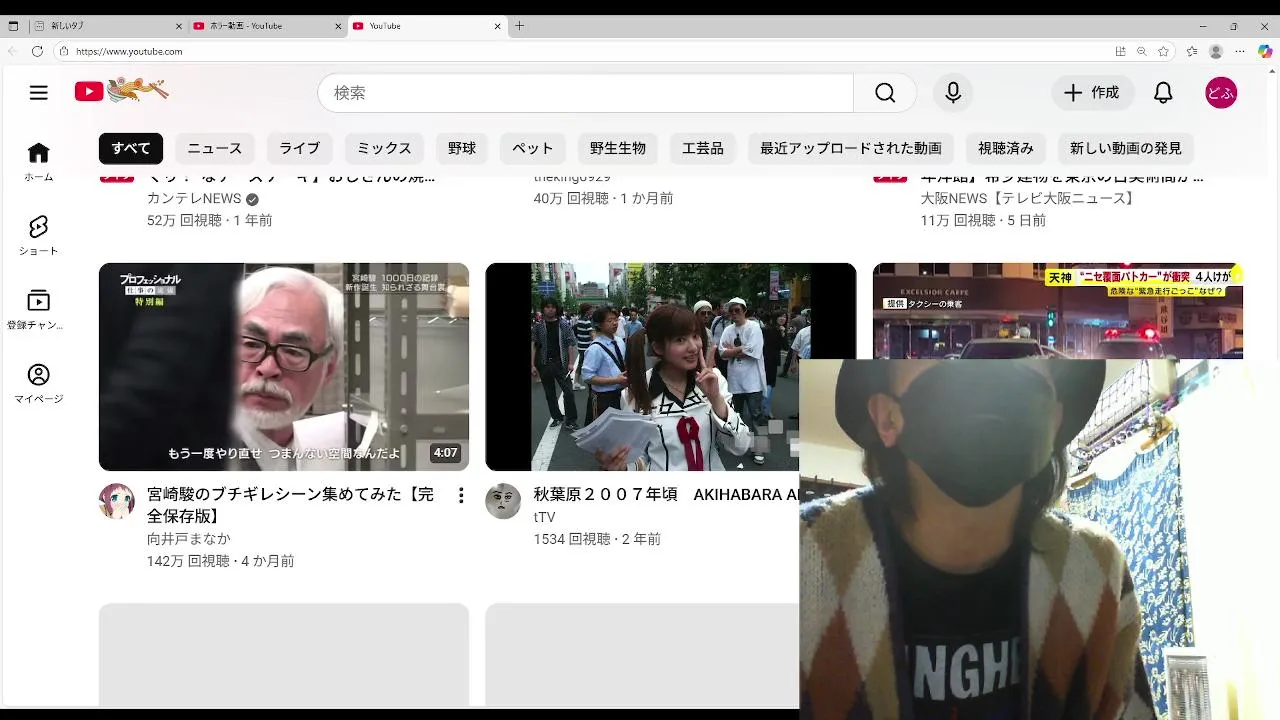Viewport: 1280px width, 720px height.
Task: Select the ミックス filter chip
Action: click(x=385, y=148)
